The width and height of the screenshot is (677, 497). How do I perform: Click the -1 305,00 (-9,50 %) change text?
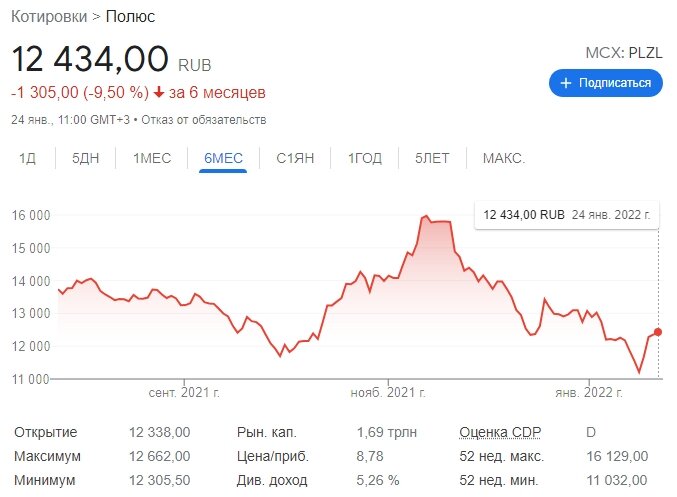(x=80, y=92)
